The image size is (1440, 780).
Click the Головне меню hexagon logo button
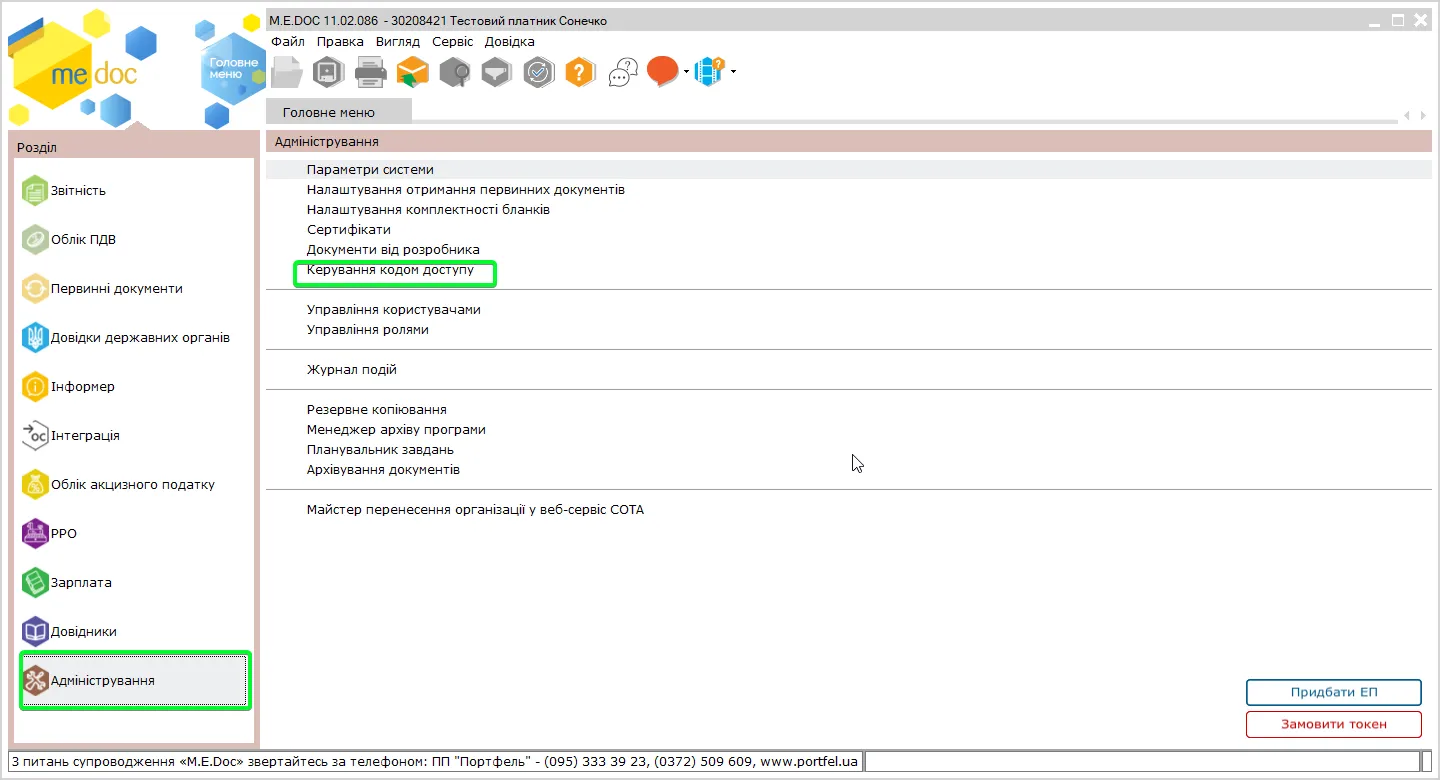[x=231, y=68]
